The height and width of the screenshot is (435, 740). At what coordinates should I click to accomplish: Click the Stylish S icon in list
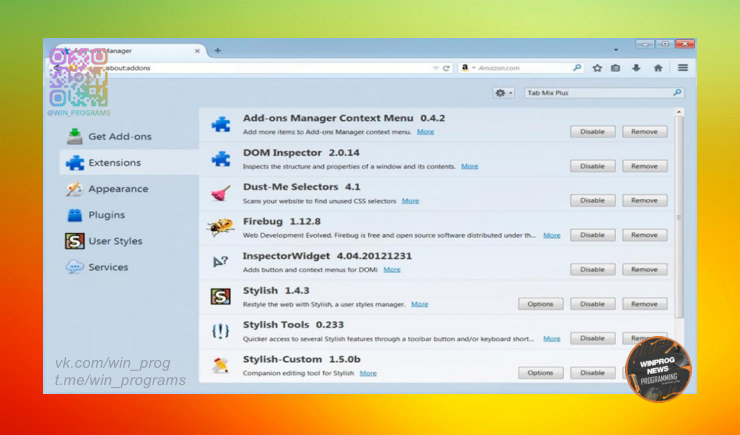point(220,296)
